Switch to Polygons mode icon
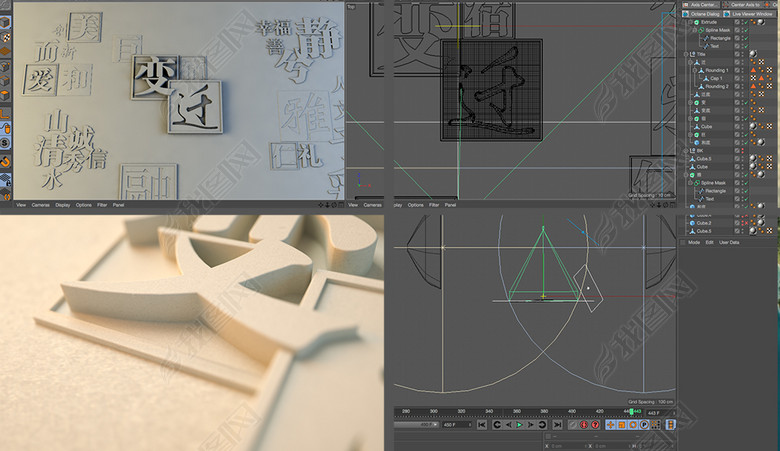This screenshot has height=451, width=780. click(5, 95)
